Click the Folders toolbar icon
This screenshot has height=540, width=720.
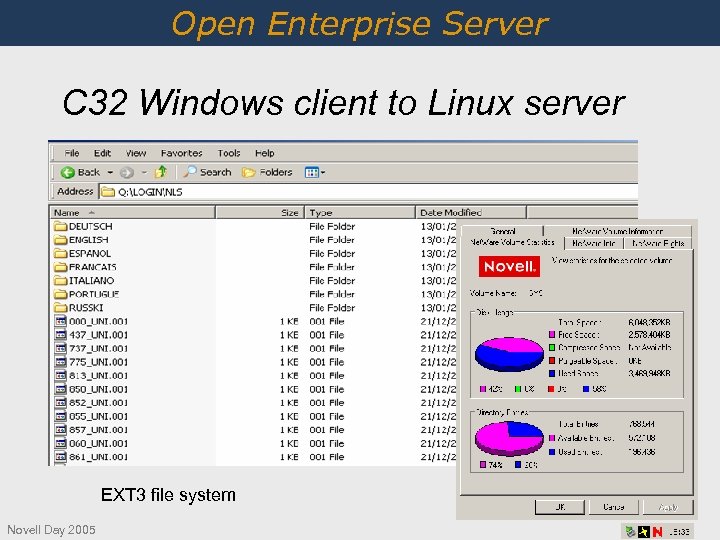(248, 173)
